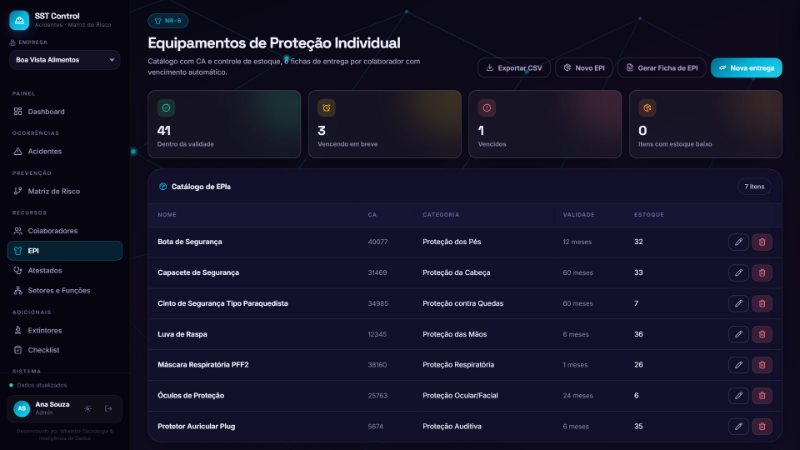Click Gerar Ficha de EPI button
This screenshot has width=800, height=450.
662,68
